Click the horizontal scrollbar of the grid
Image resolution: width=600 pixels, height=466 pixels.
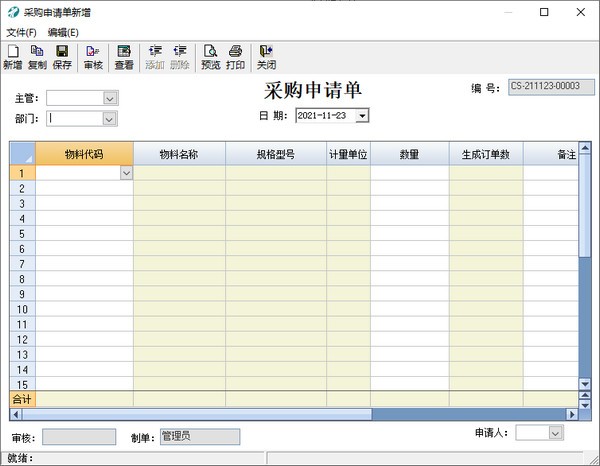[x=200, y=414]
